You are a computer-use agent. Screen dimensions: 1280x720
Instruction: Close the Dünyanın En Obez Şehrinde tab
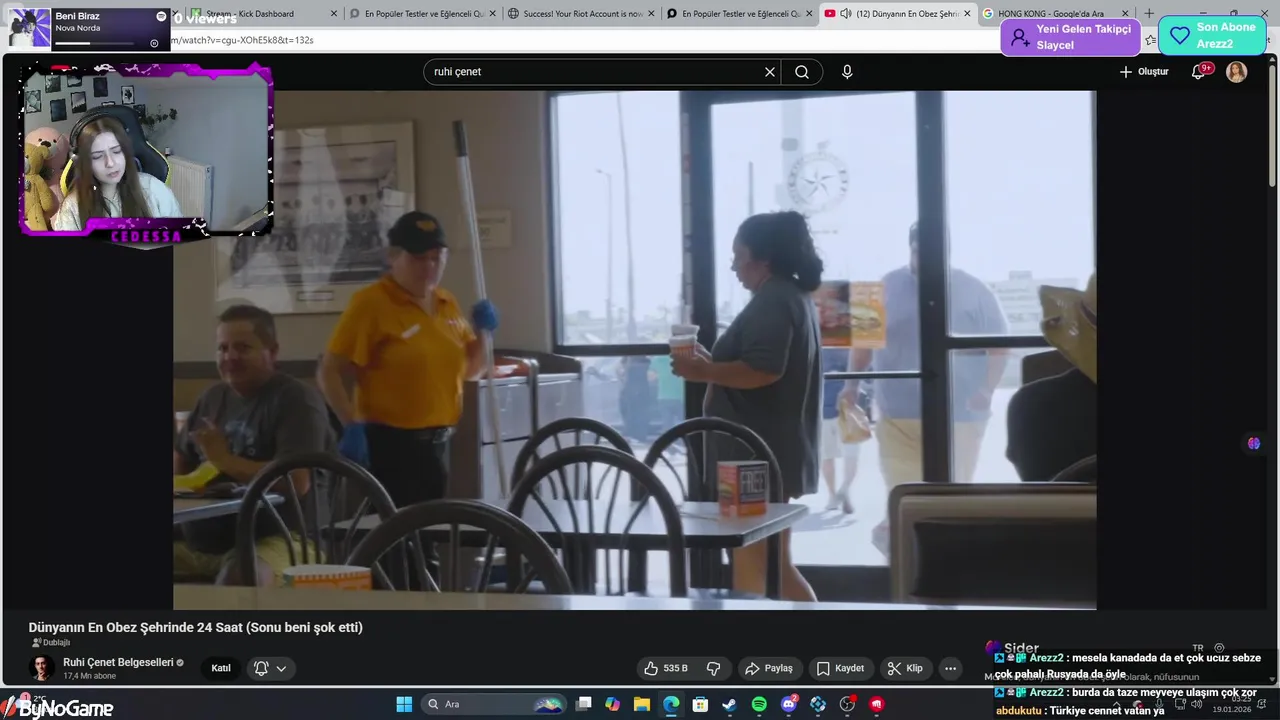[967, 14]
